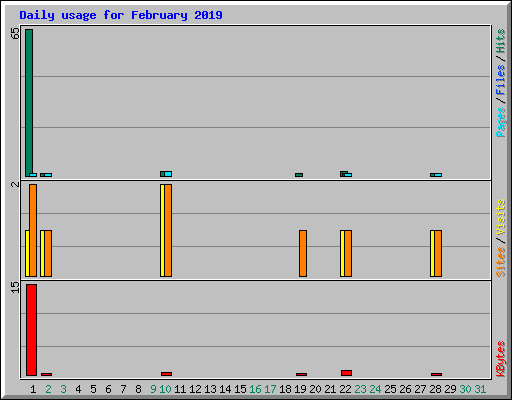Click day label "19" on x-axis
512x400 pixels.
(x=300, y=389)
